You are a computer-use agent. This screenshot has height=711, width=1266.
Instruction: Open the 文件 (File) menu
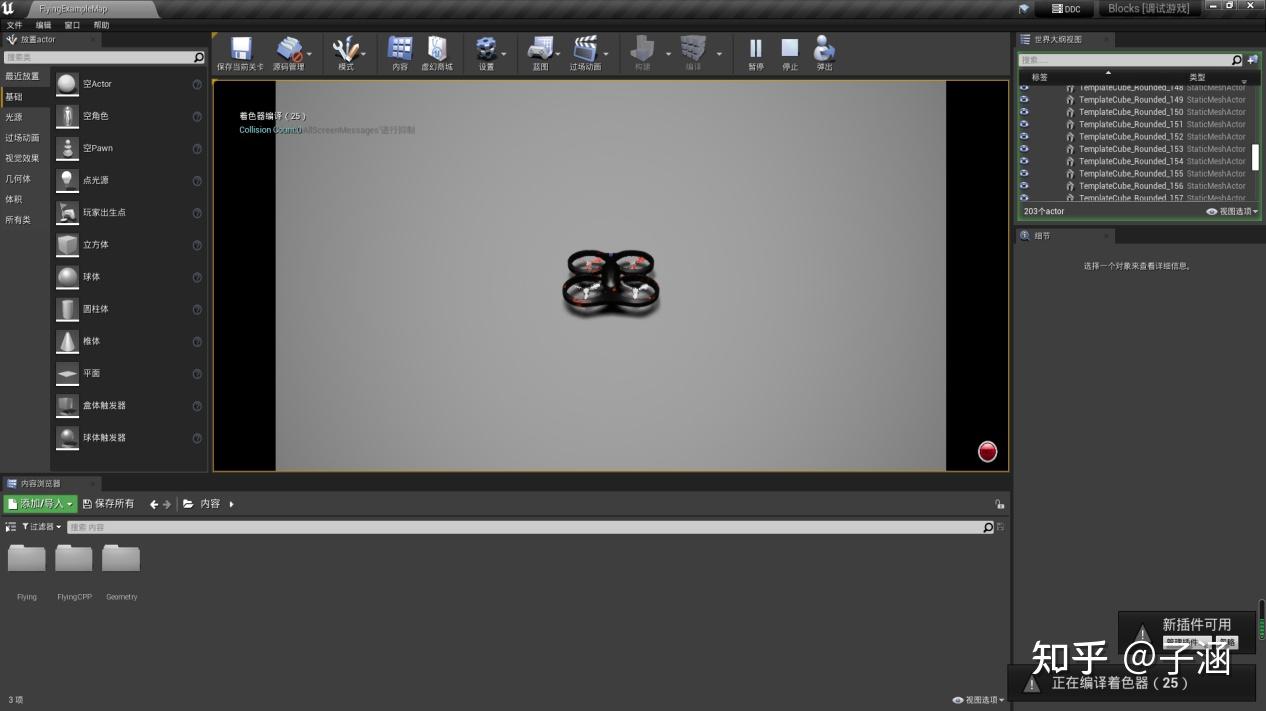tap(14, 25)
